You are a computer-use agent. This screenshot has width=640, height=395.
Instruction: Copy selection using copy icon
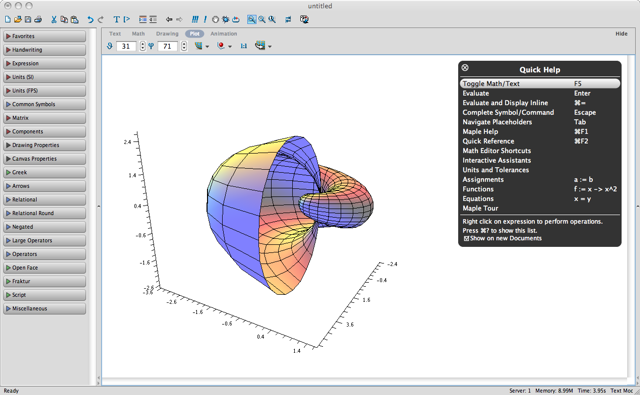coord(64,19)
